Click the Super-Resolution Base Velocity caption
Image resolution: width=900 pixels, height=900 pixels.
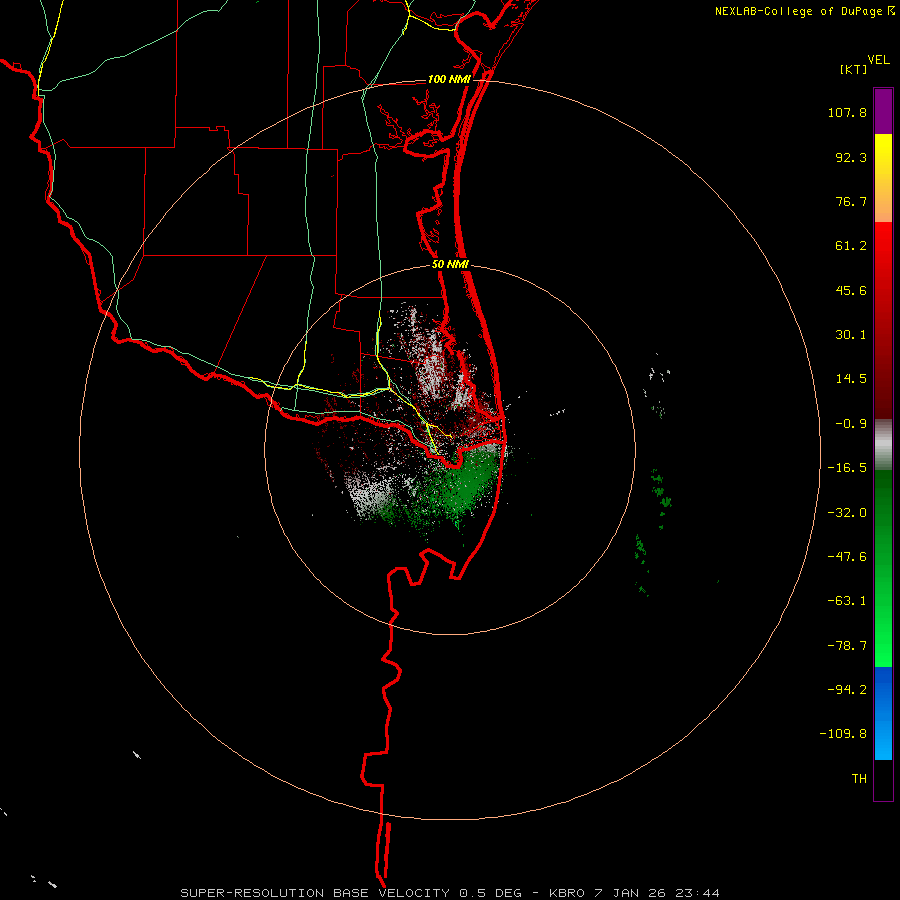tap(449, 893)
